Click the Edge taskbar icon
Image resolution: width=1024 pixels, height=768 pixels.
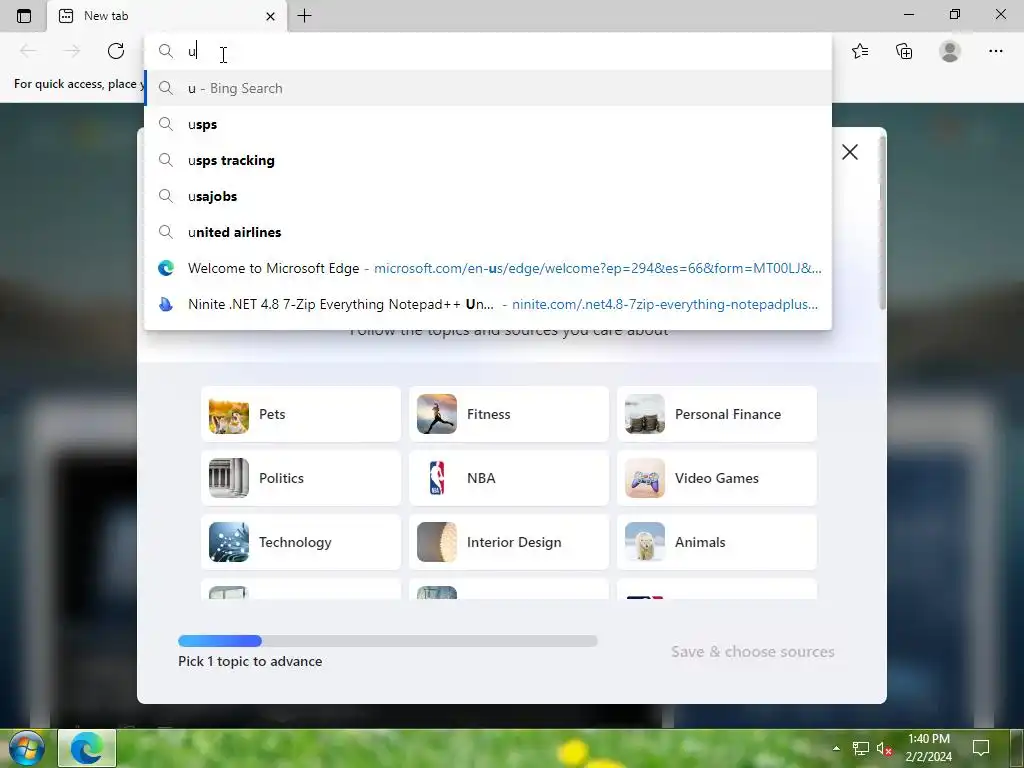pyautogui.click(x=87, y=748)
